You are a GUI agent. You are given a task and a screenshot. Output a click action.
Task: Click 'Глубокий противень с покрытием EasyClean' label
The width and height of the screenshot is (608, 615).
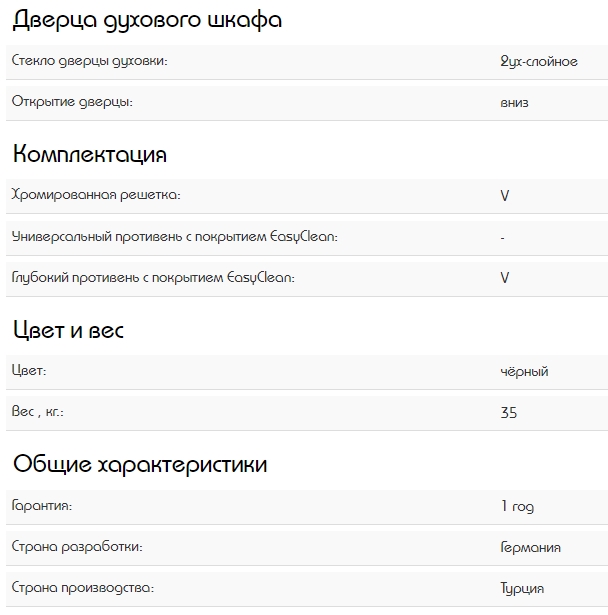click(153, 277)
